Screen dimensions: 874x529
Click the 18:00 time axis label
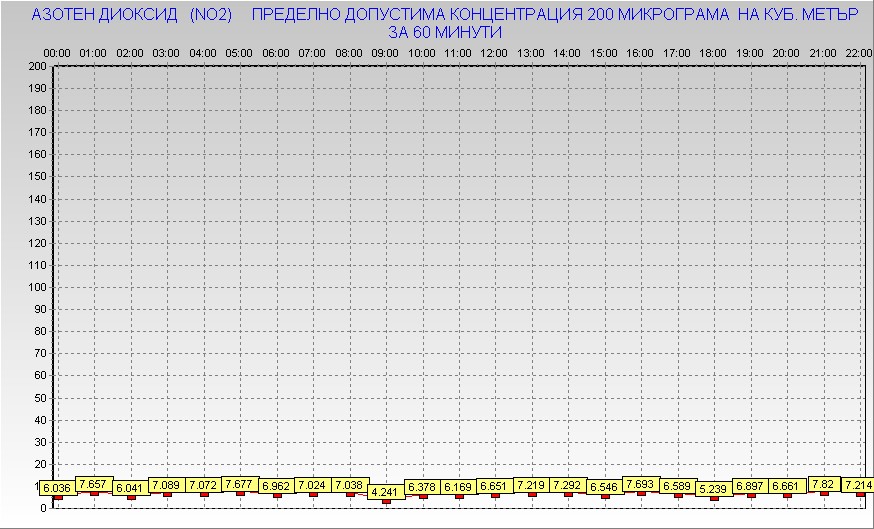(713, 54)
